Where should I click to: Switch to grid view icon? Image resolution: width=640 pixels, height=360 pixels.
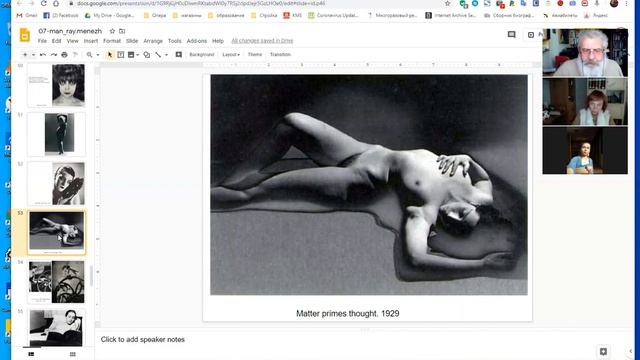tap(73, 354)
